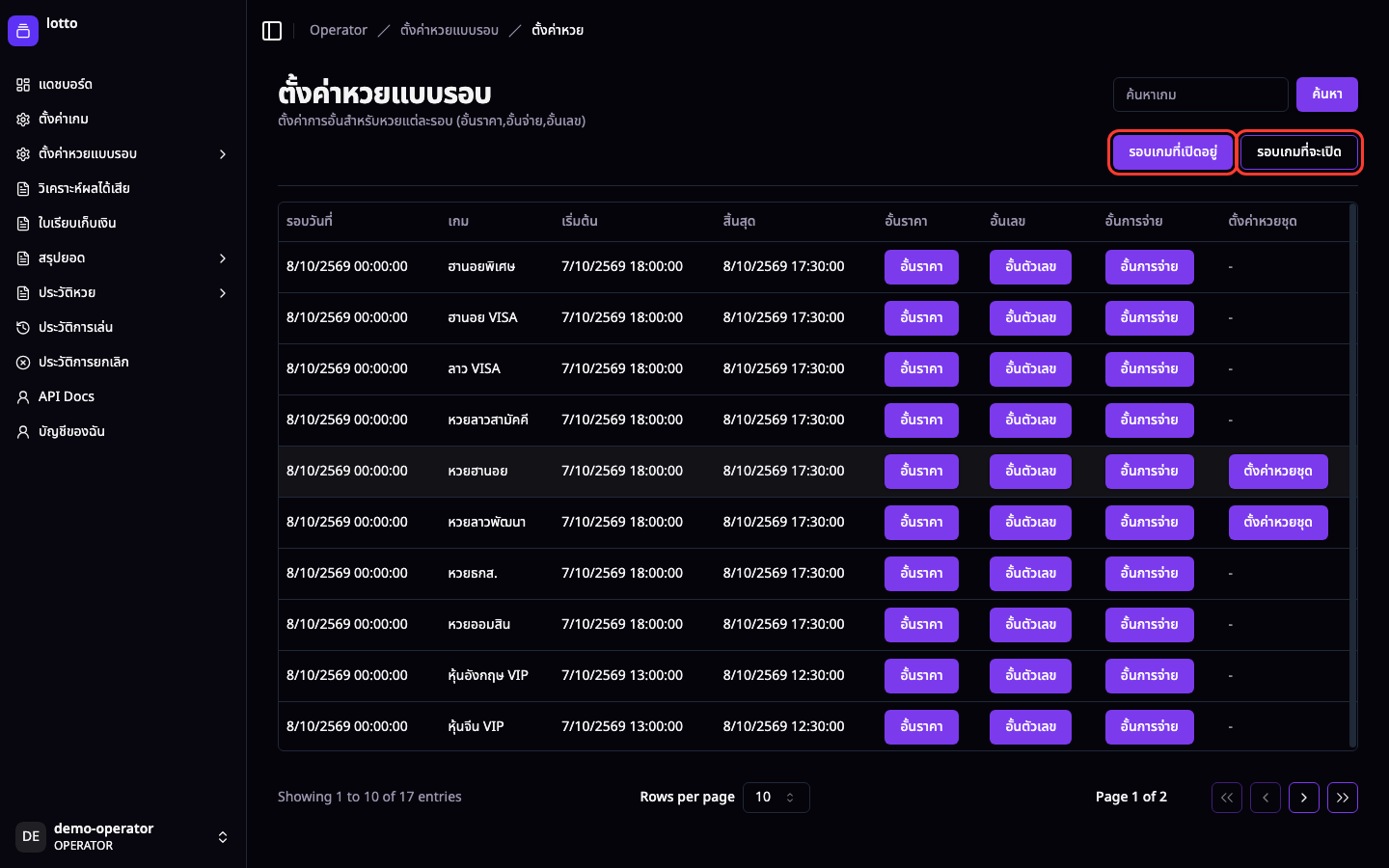This screenshot has width=1389, height=868.
Task: Click ตั้งค่าหวยชุด for หวยฮานอย row
Action: point(1278,472)
